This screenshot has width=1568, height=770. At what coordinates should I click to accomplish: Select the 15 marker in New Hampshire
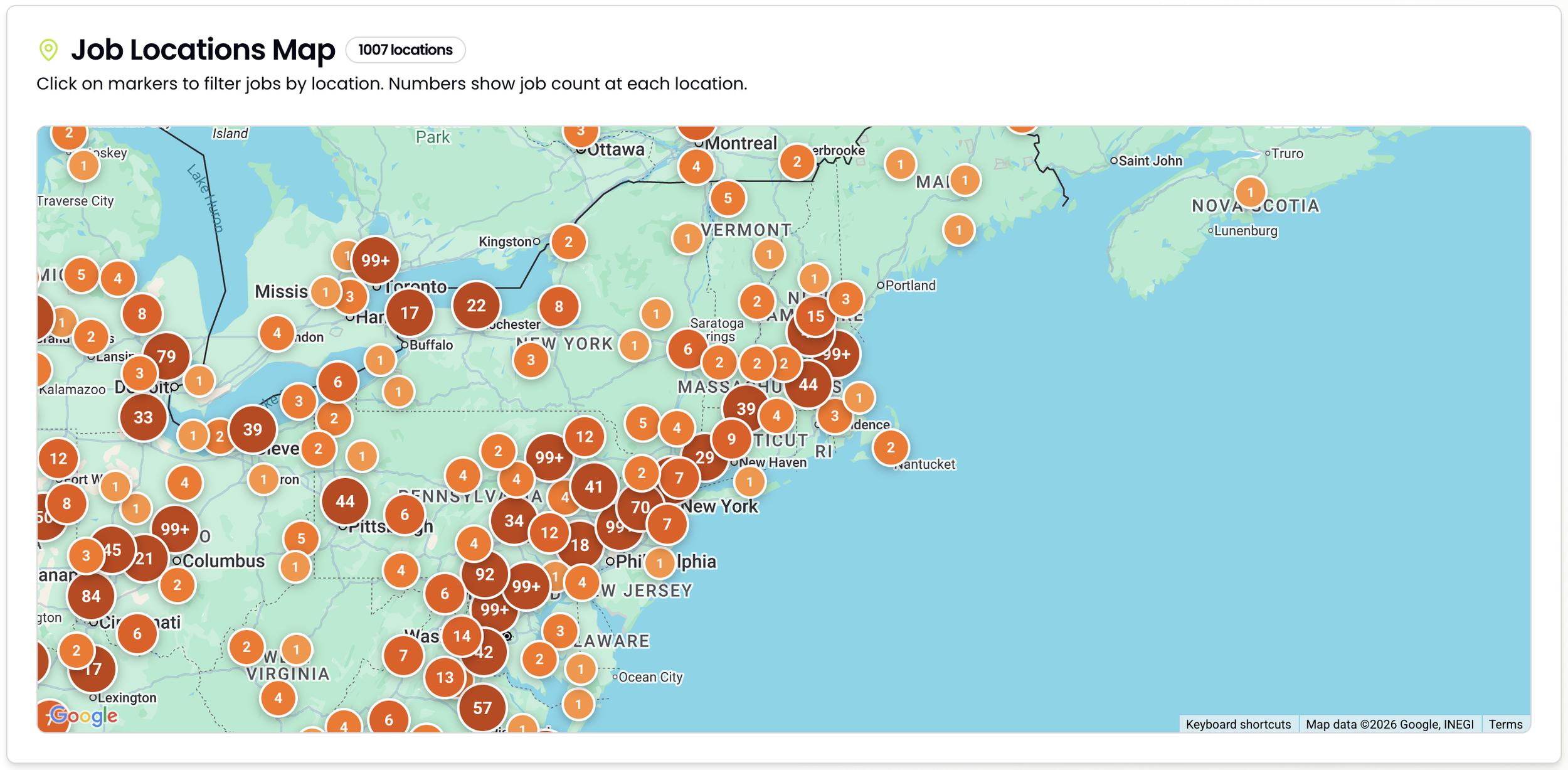(x=815, y=317)
